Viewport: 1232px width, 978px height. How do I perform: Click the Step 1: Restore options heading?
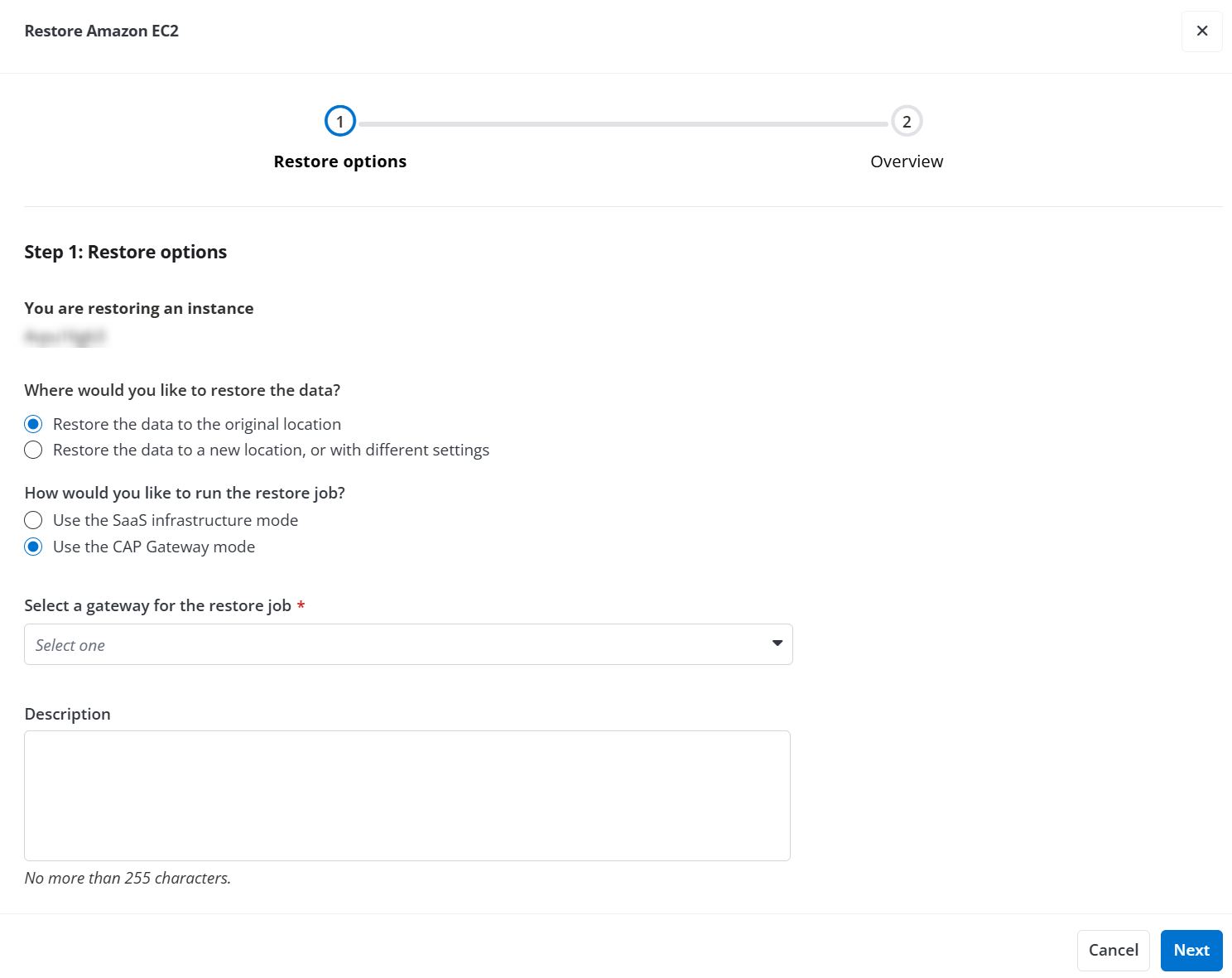coord(125,252)
